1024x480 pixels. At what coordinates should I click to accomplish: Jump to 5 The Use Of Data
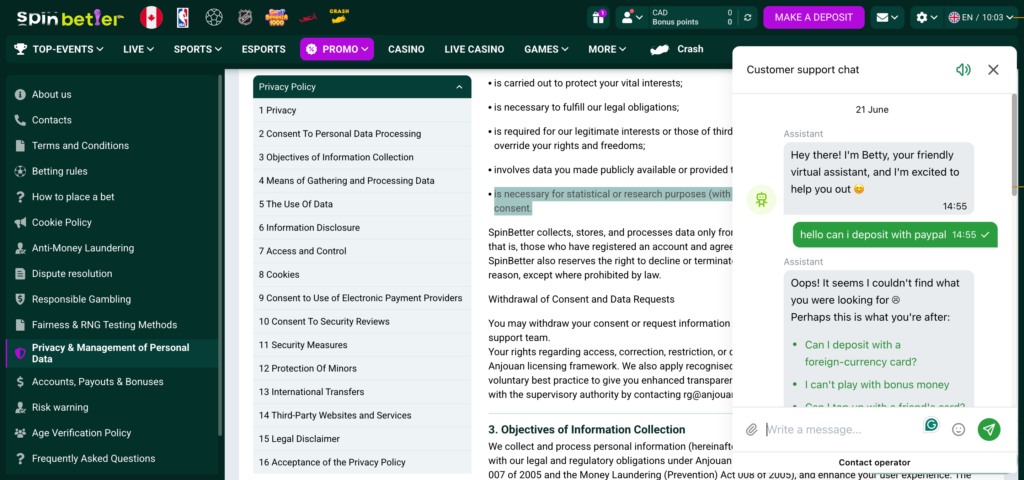pyautogui.click(x=362, y=204)
